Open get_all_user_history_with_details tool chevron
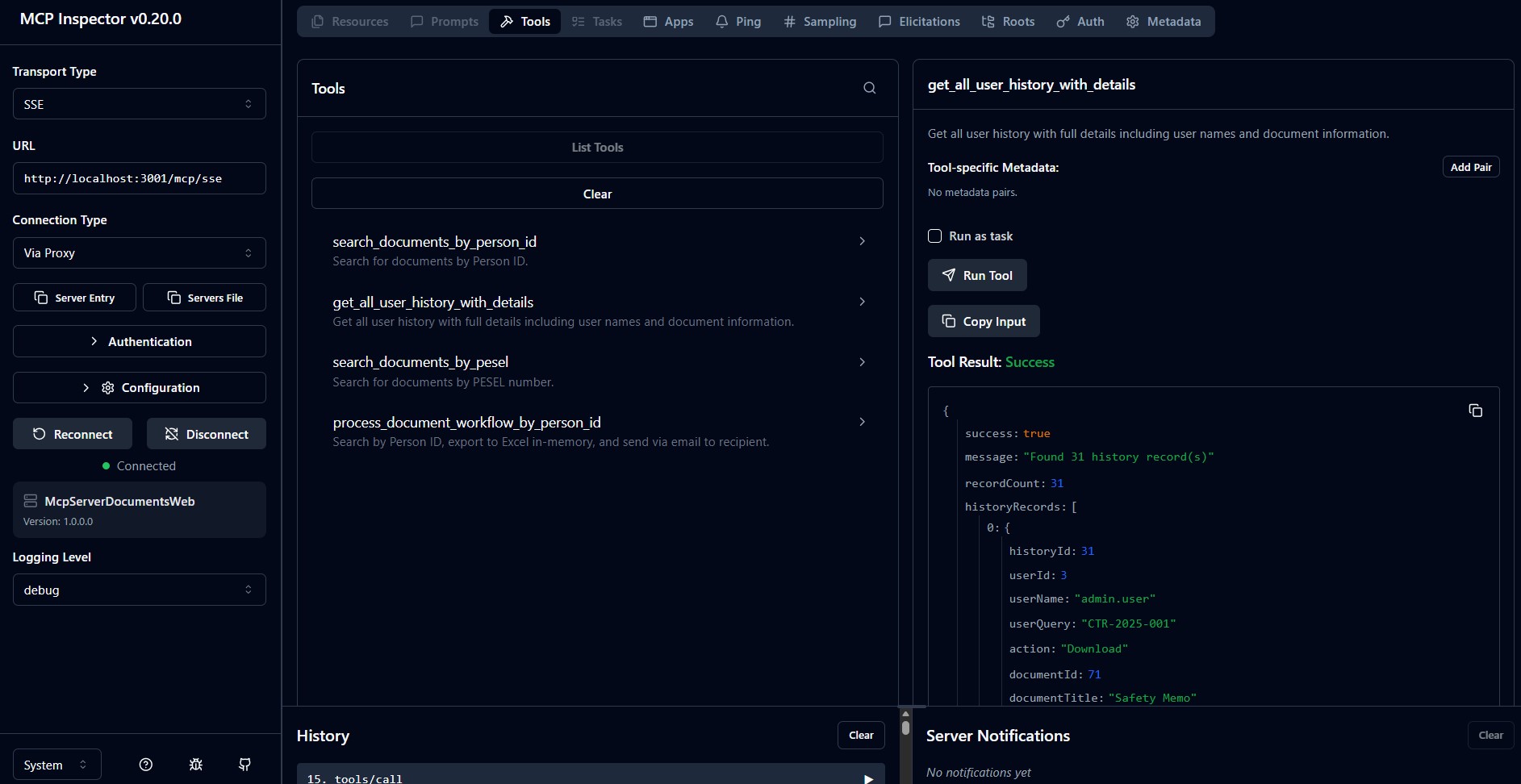 [x=862, y=302]
